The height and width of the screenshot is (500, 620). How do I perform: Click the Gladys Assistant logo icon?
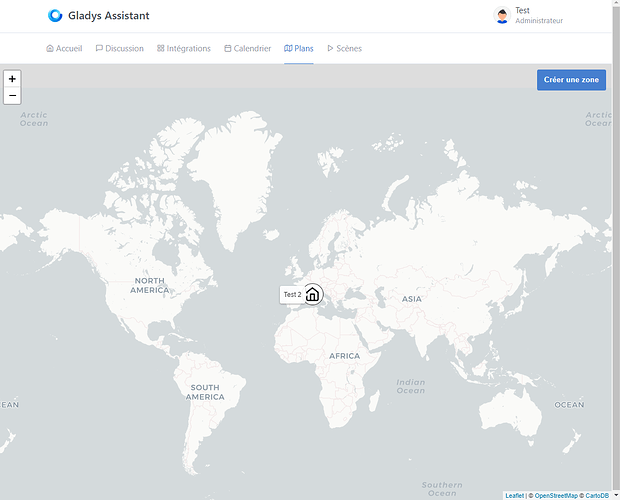(x=55, y=16)
